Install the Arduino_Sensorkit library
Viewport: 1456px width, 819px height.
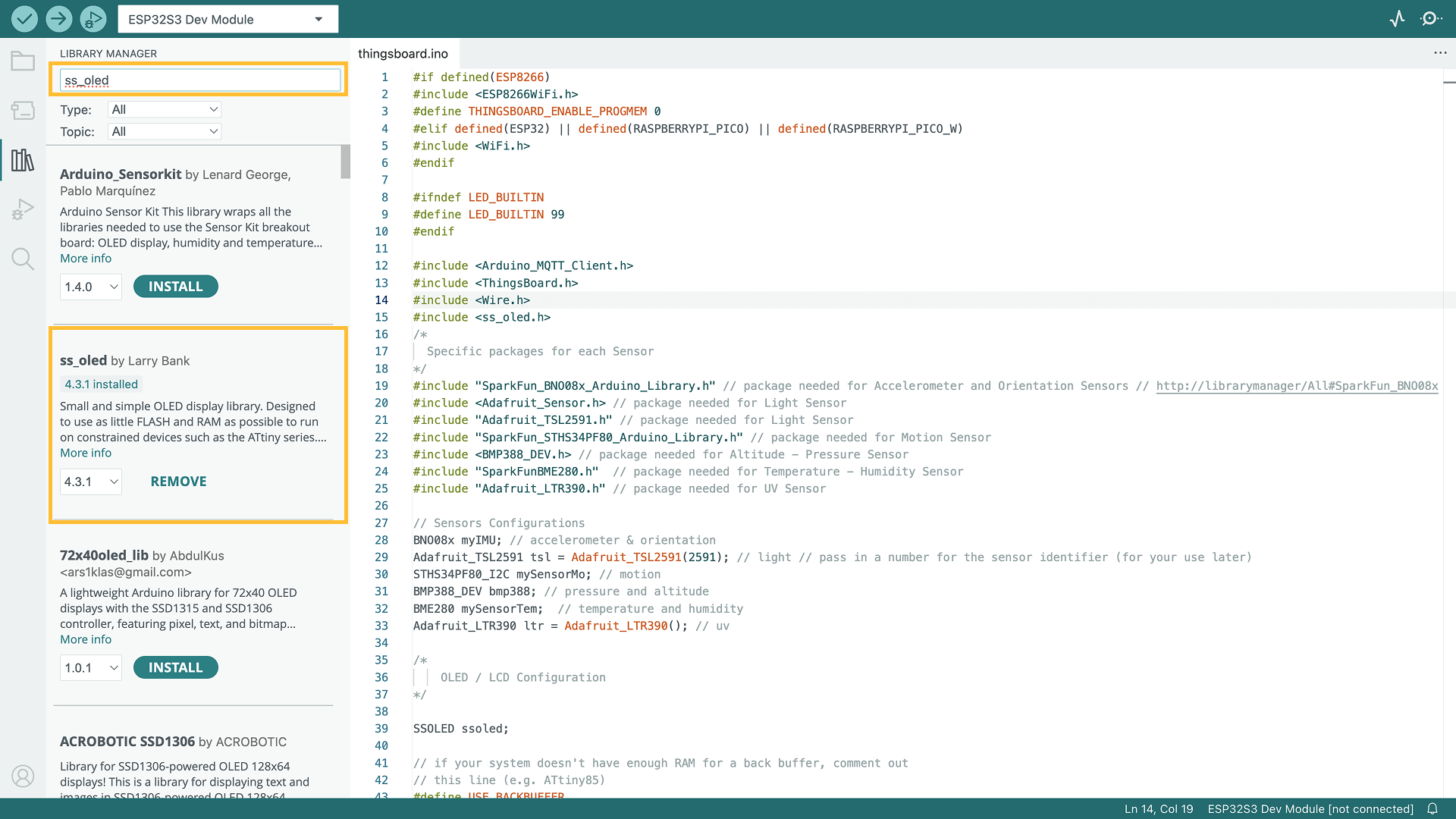175,287
